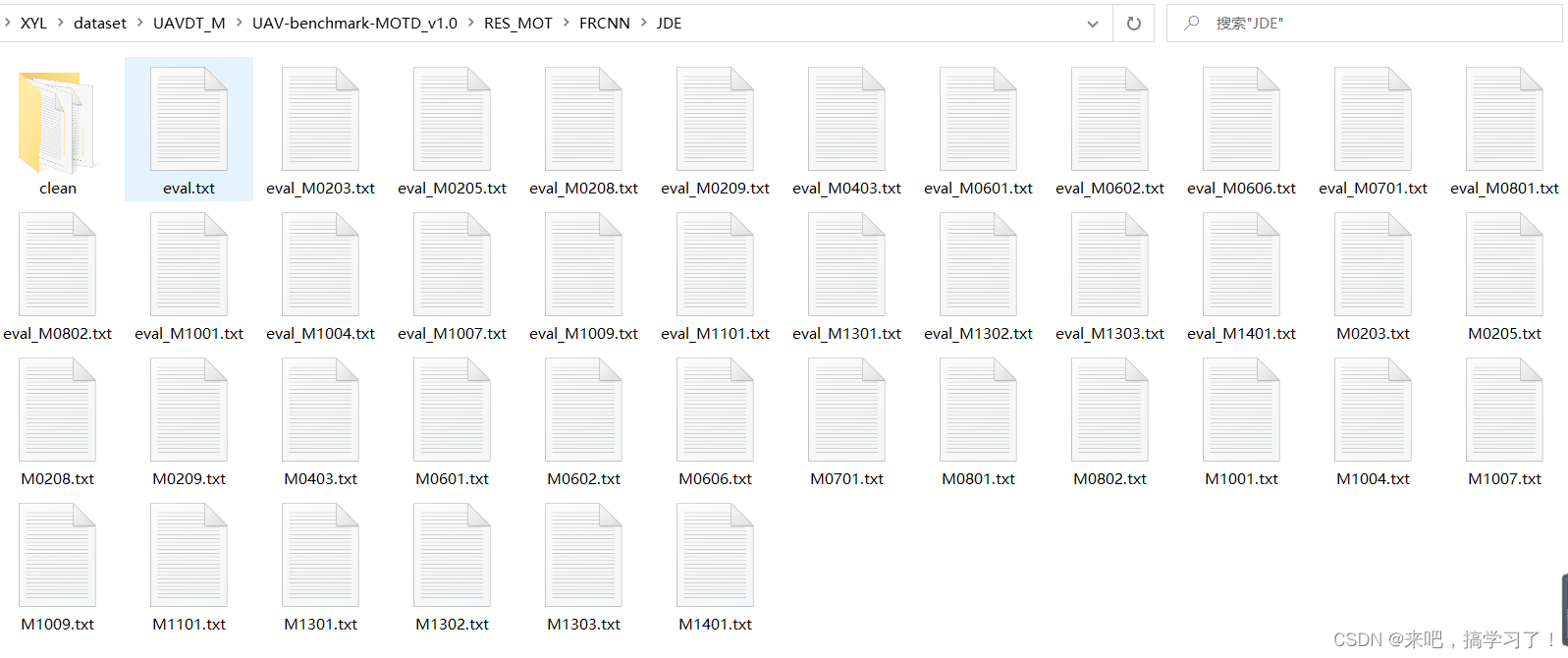Select eval_M1004.txt file icon
1568x658 pixels.
[x=320, y=264]
